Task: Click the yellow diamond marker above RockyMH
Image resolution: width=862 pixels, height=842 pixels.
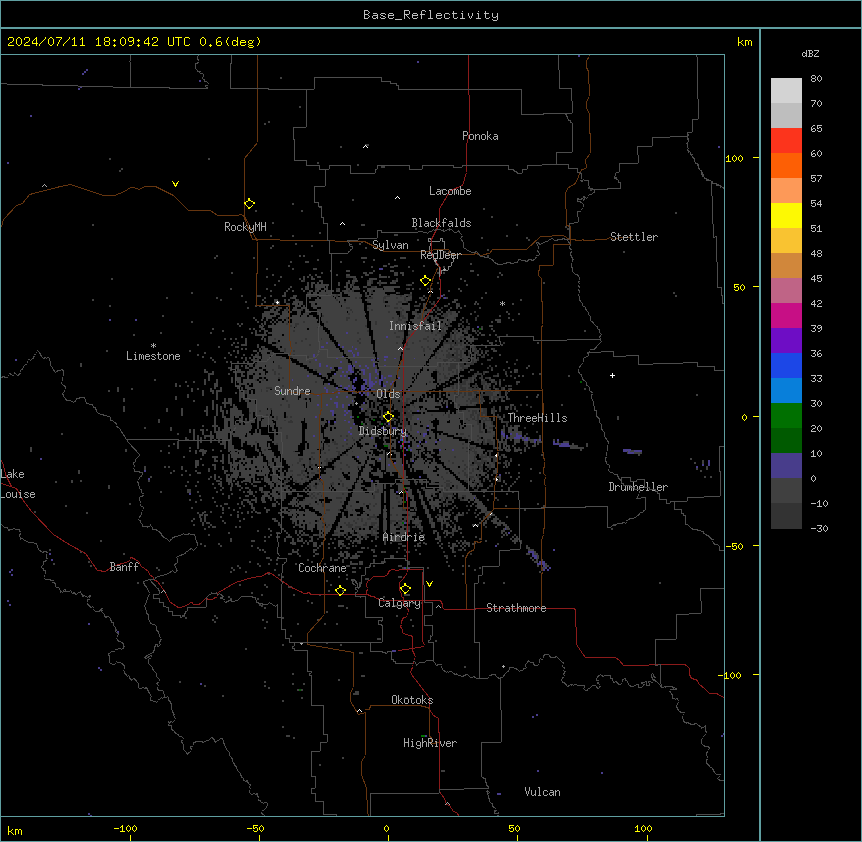Action: pyautogui.click(x=250, y=204)
